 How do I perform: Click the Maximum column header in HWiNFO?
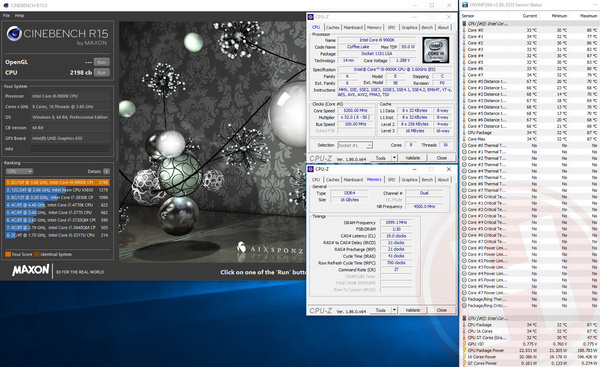(x=588, y=16)
